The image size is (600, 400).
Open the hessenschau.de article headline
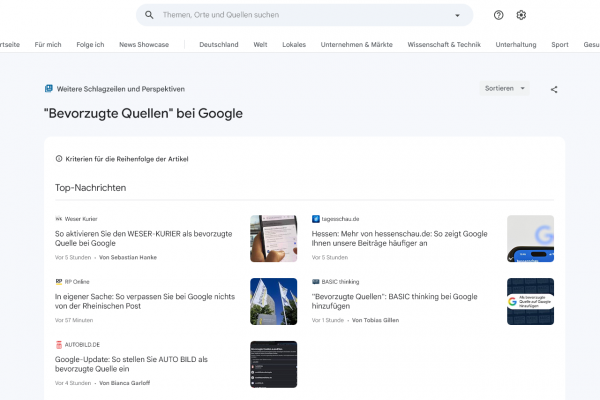coord(399,238)
